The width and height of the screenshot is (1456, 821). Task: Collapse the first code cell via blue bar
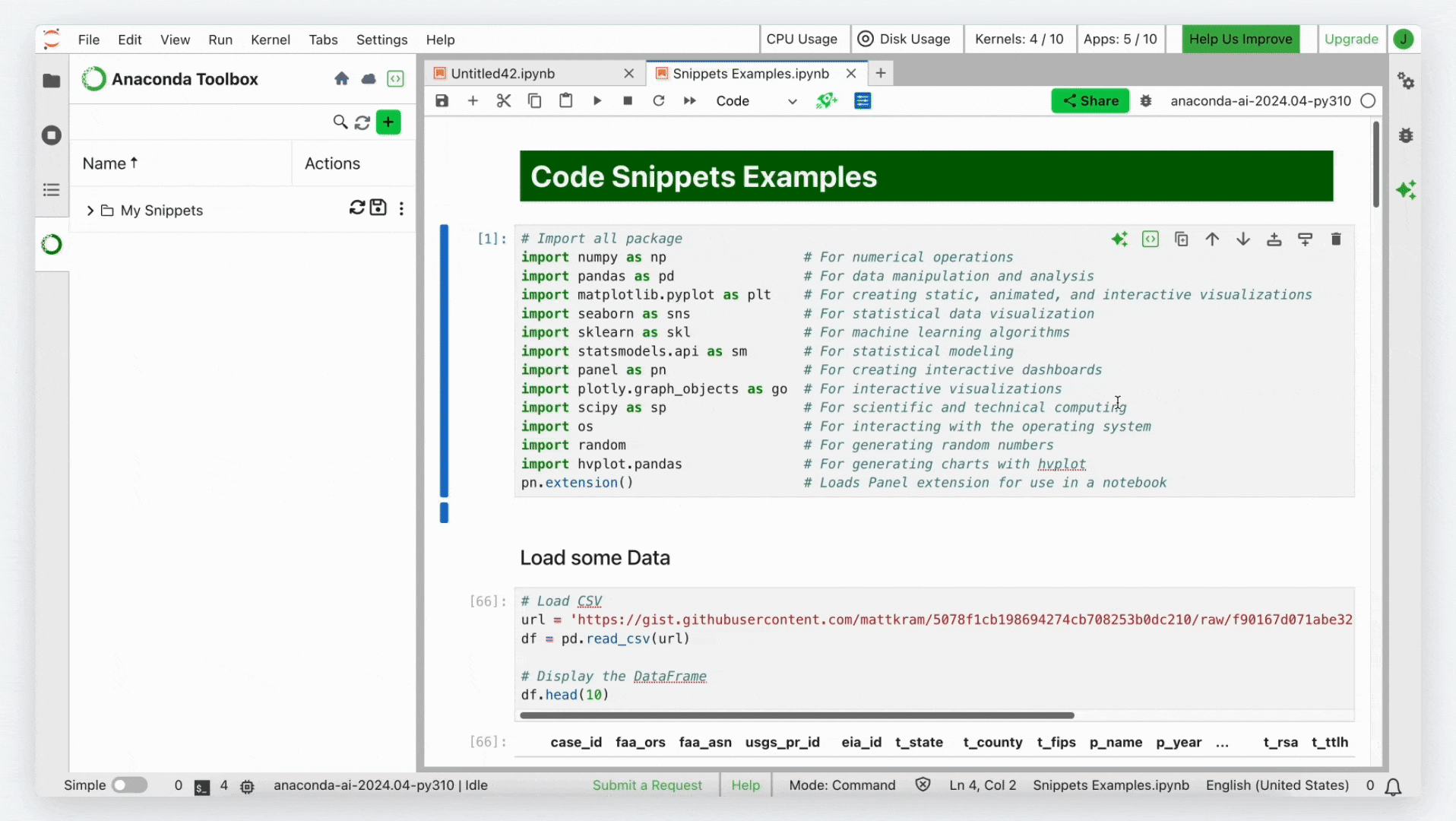coord(444,361)
